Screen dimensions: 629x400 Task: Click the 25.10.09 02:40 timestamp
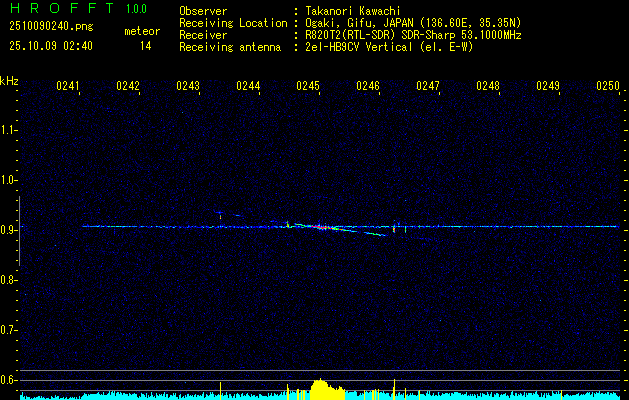tap(51, 46)
